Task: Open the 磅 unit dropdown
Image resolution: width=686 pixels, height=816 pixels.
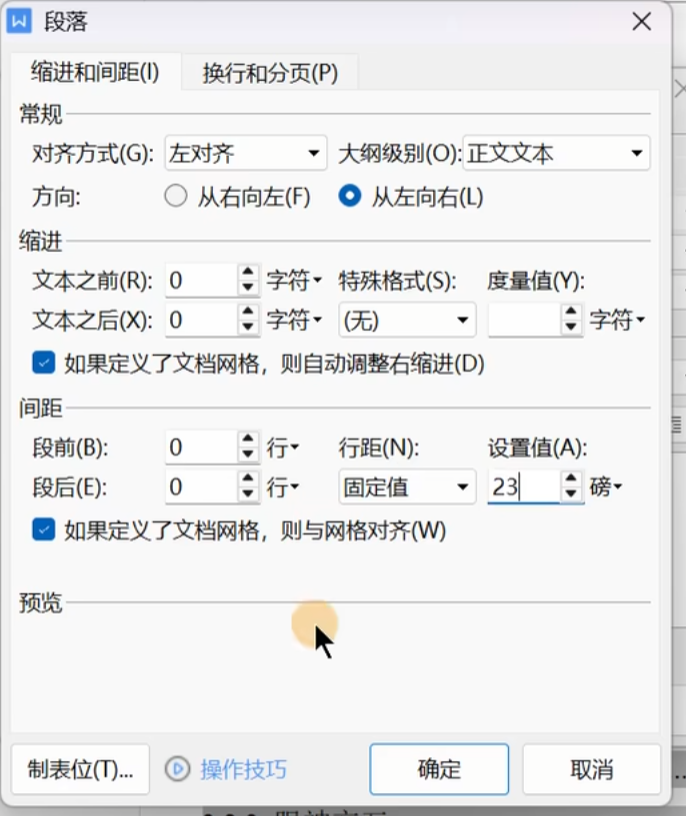Action: [606, 487]
